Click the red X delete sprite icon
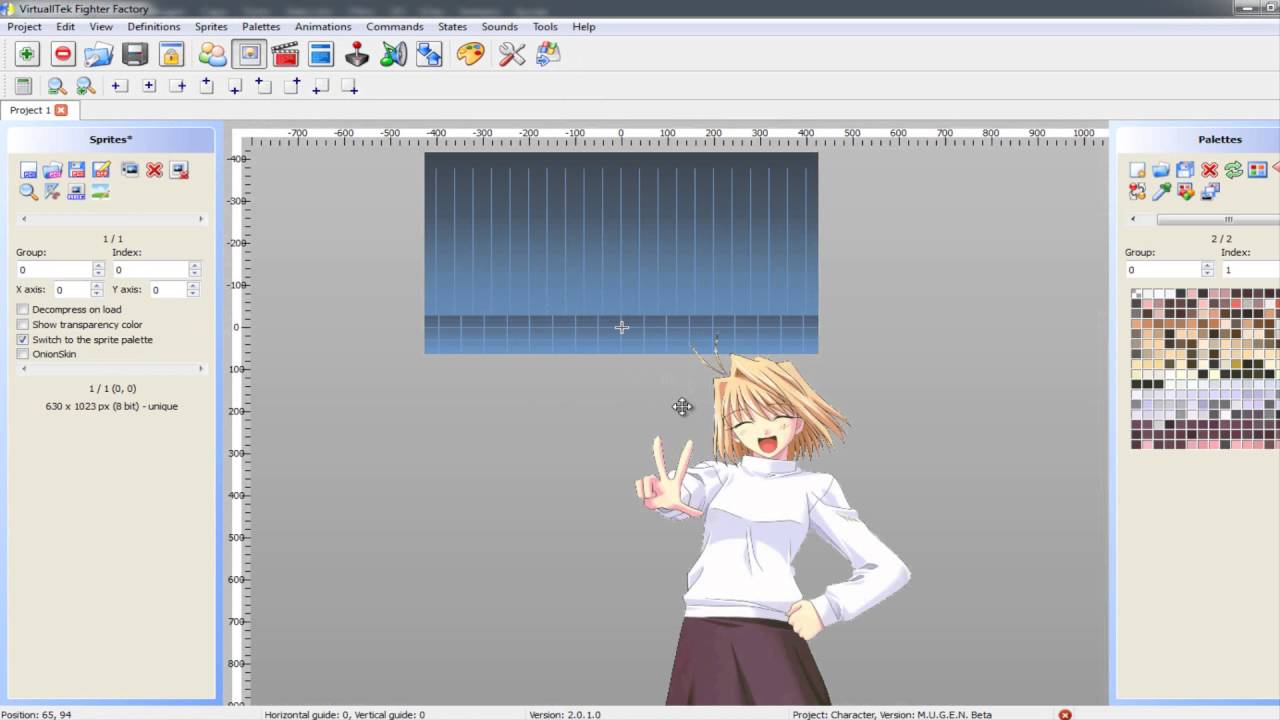The image size is (1280, 720). 154,170
